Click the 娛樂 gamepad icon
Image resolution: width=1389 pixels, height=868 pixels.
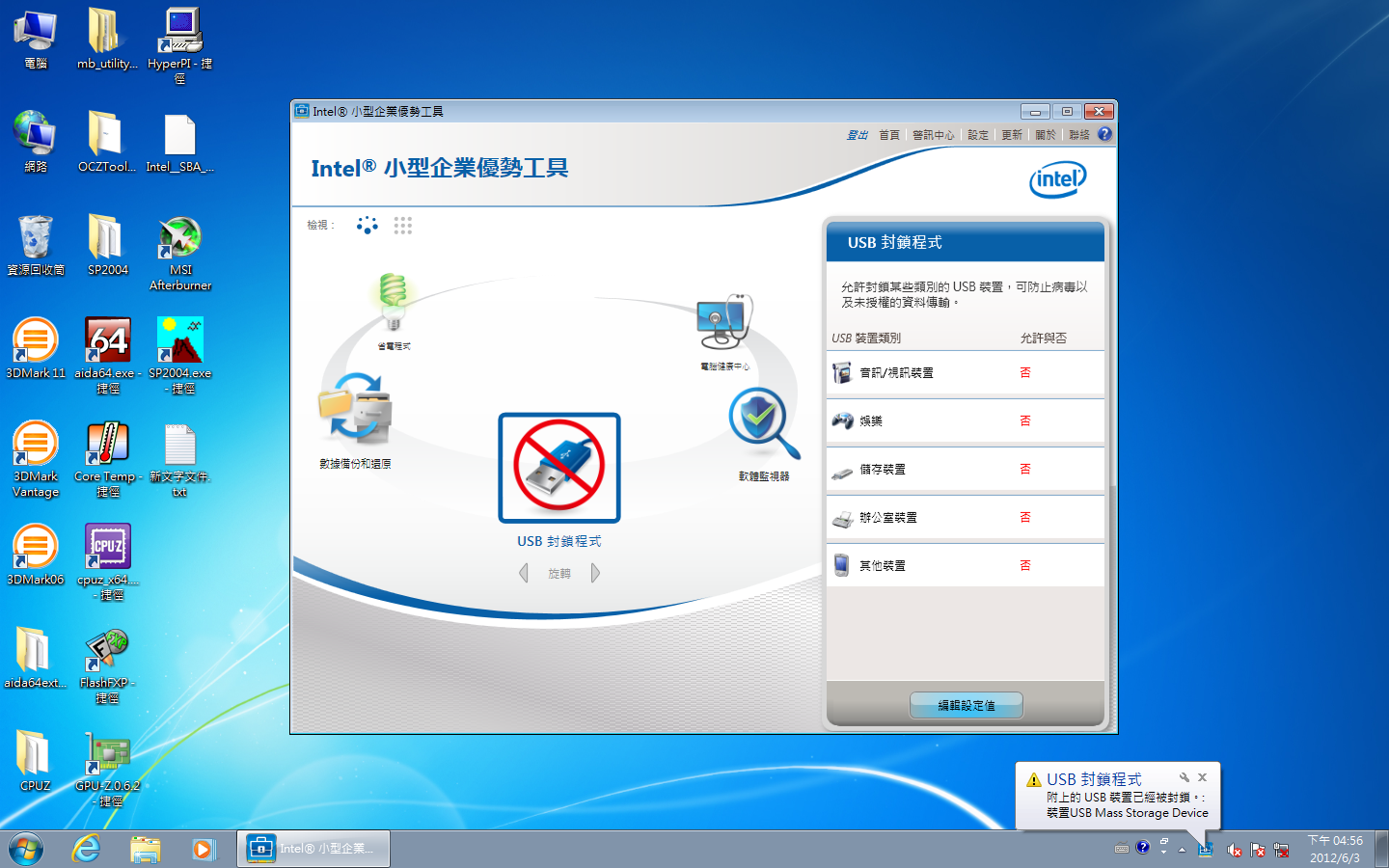coord(842,420)
